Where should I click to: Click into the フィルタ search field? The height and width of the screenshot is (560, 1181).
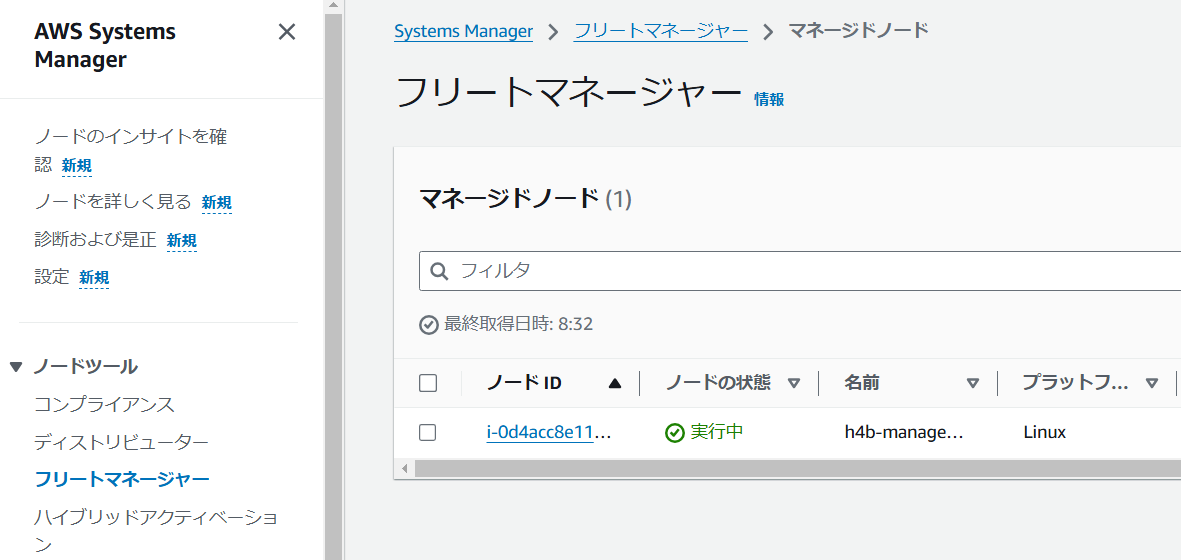click(x=800, y=271)
